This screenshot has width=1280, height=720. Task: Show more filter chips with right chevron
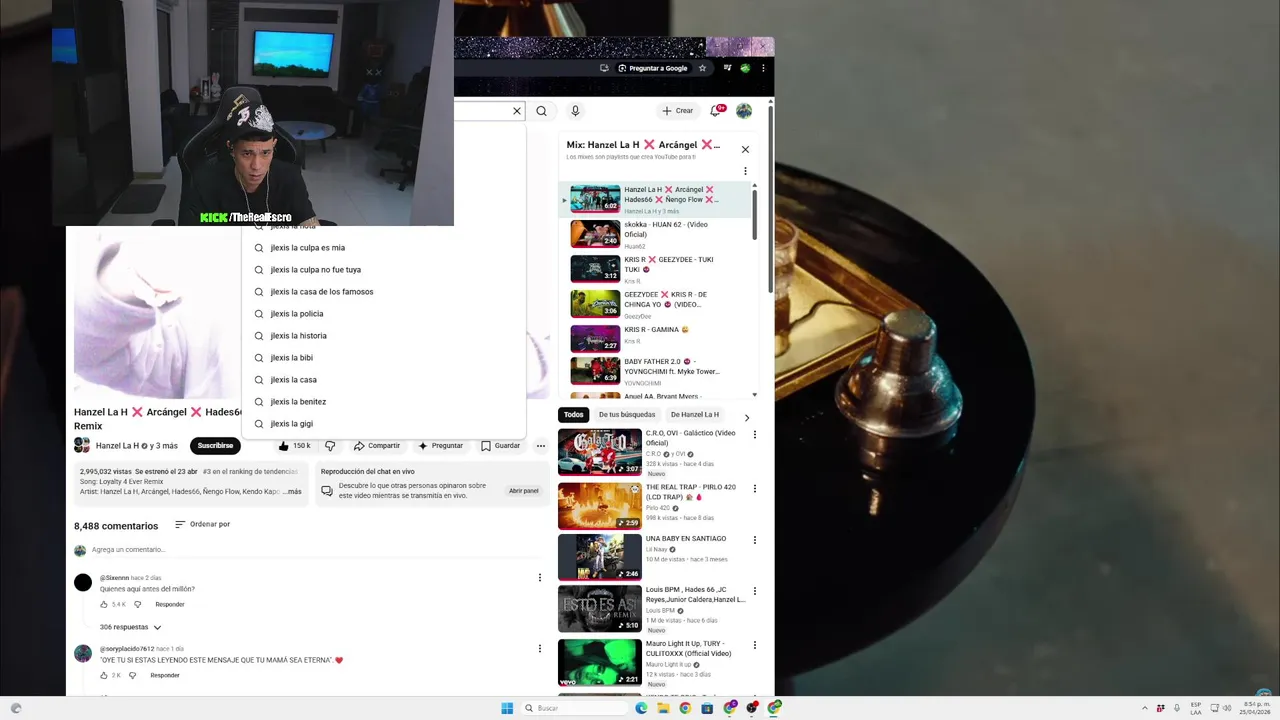click(746, 417)
